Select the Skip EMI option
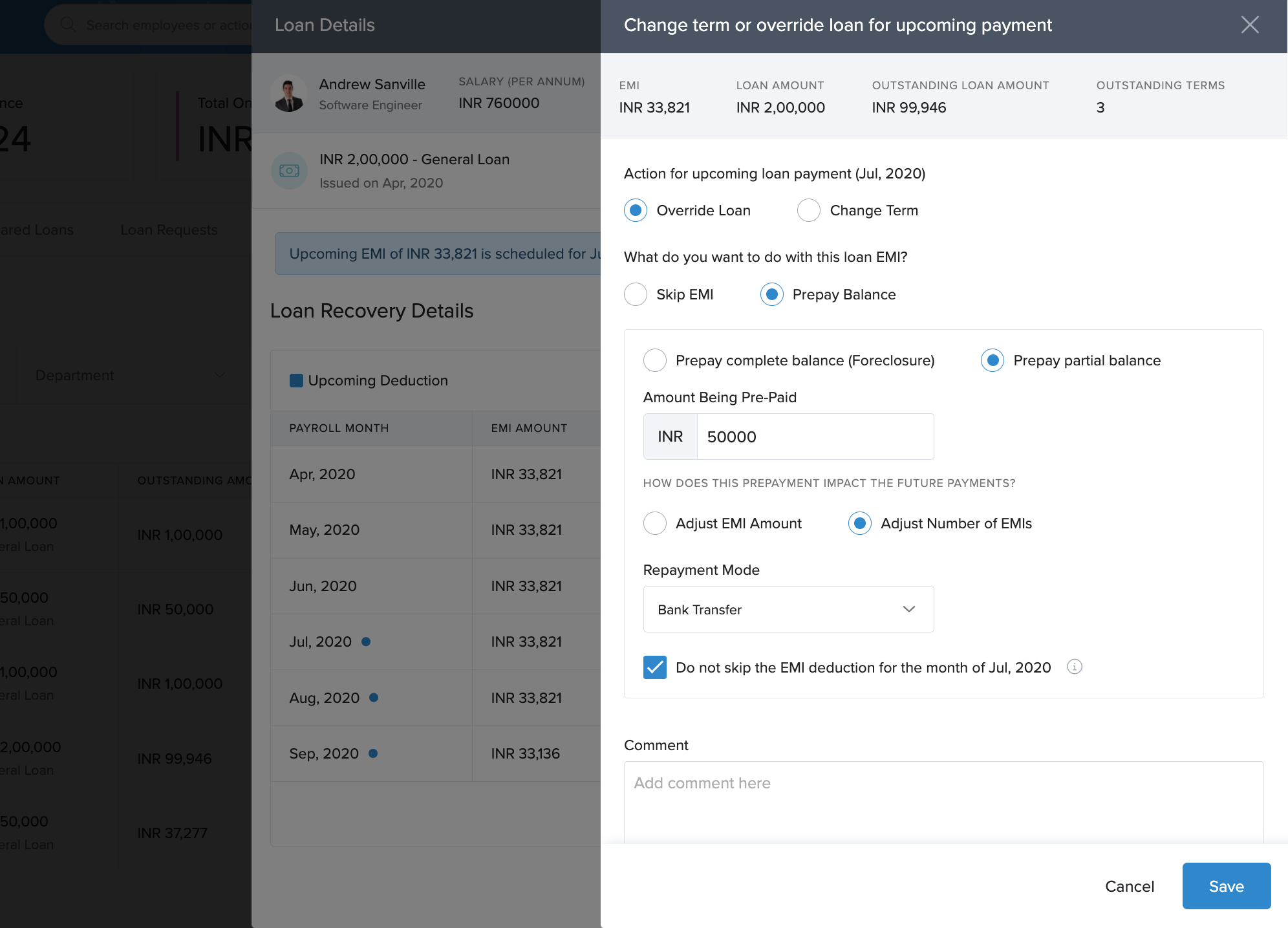 pyautogui.click(x=636, y=294)
